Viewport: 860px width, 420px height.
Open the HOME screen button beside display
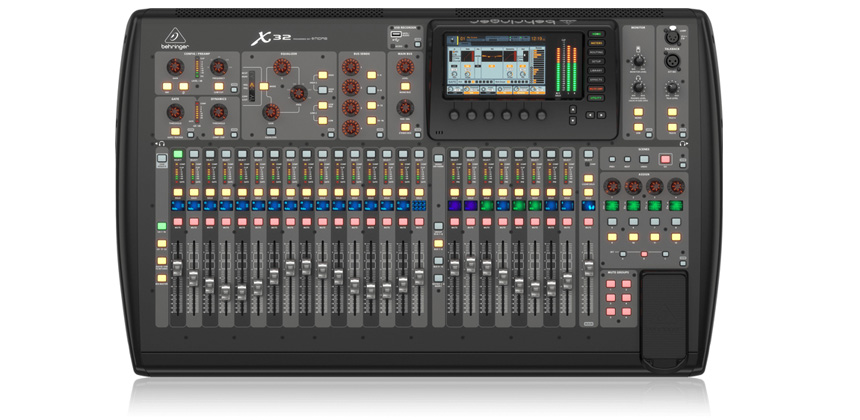tap(596, 33)
